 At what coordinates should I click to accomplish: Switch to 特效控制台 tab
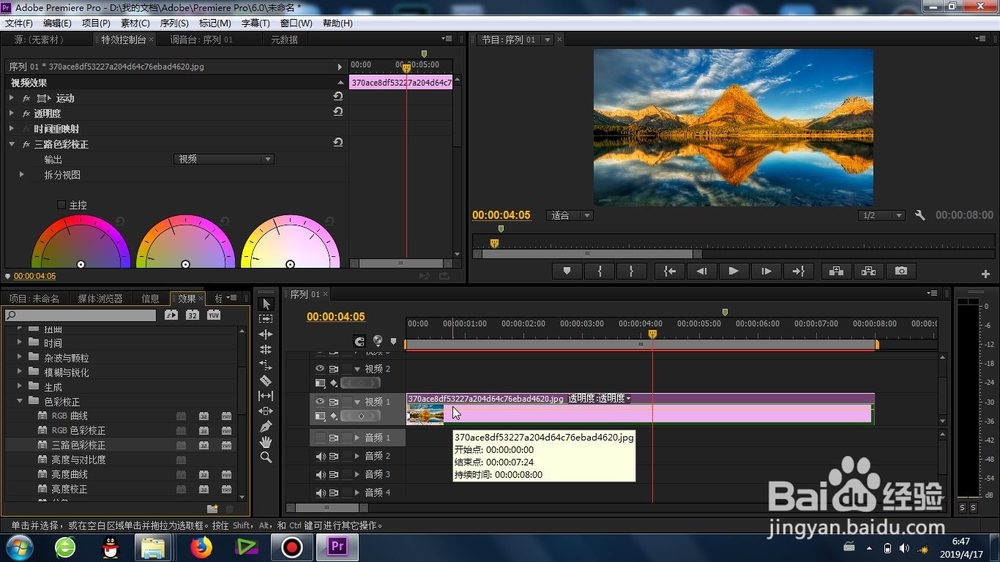click(123, 40)
